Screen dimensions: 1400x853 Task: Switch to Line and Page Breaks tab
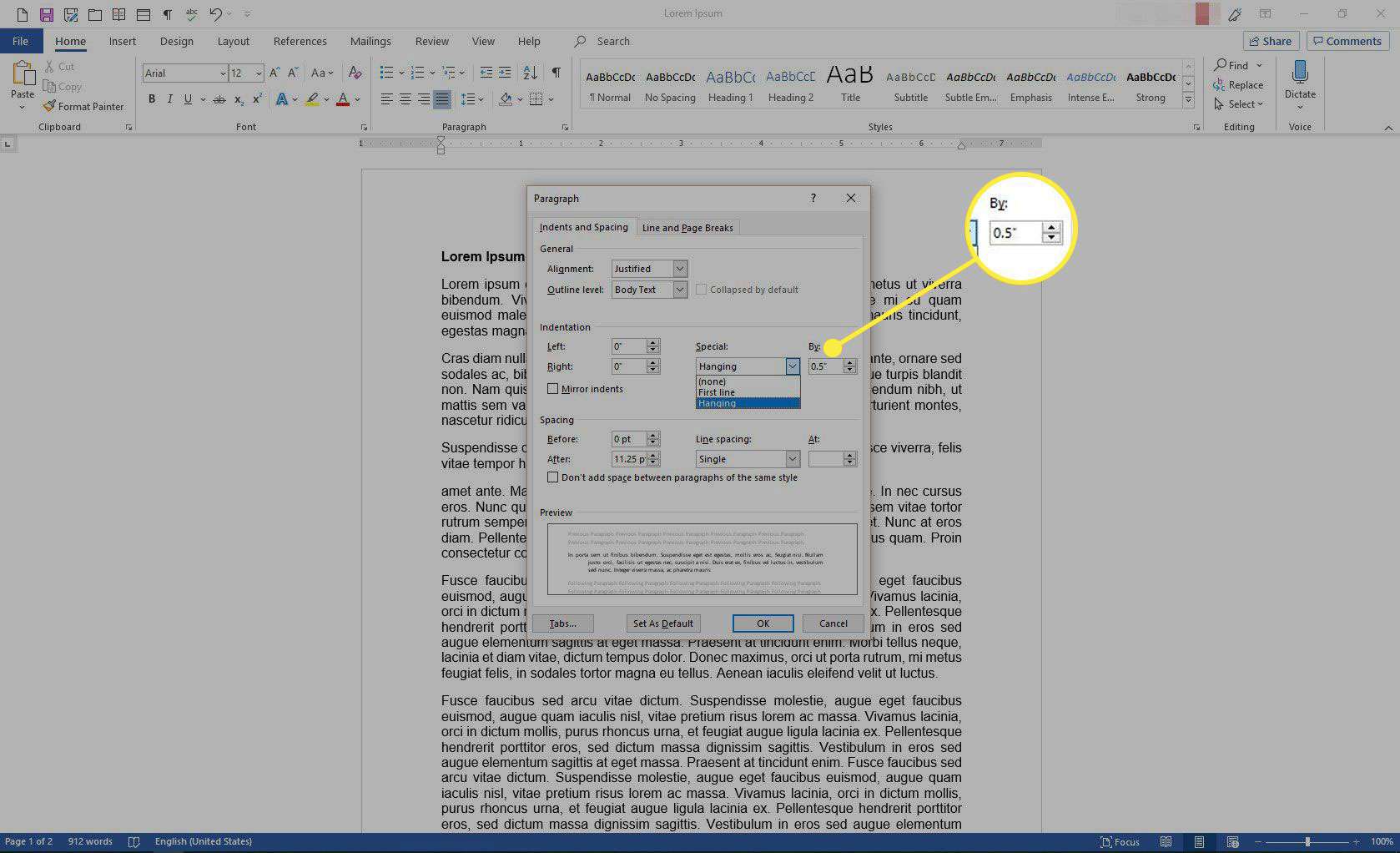coord(687,228)
